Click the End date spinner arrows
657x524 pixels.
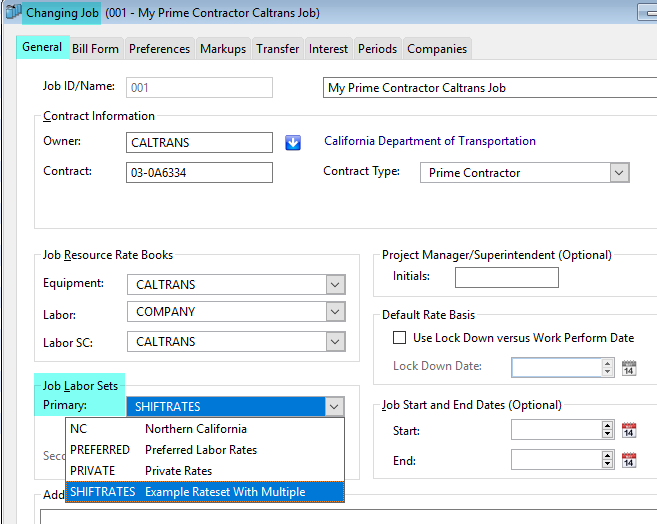pos(608,460)
